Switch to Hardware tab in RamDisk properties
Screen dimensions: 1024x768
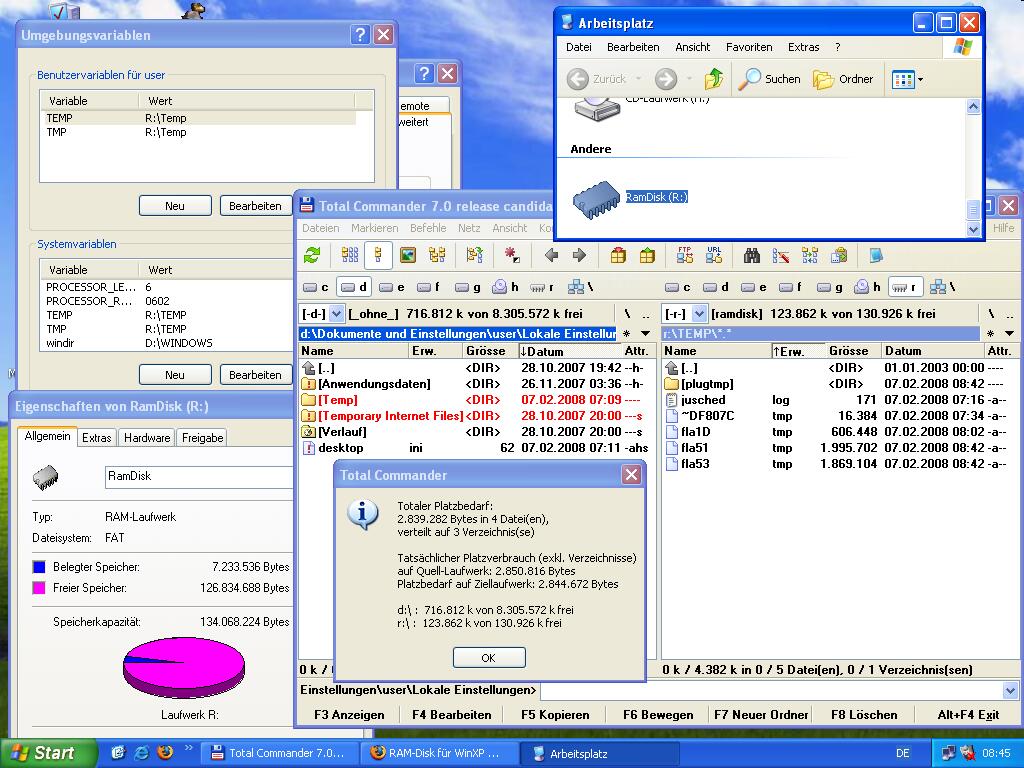pos(147,438)
